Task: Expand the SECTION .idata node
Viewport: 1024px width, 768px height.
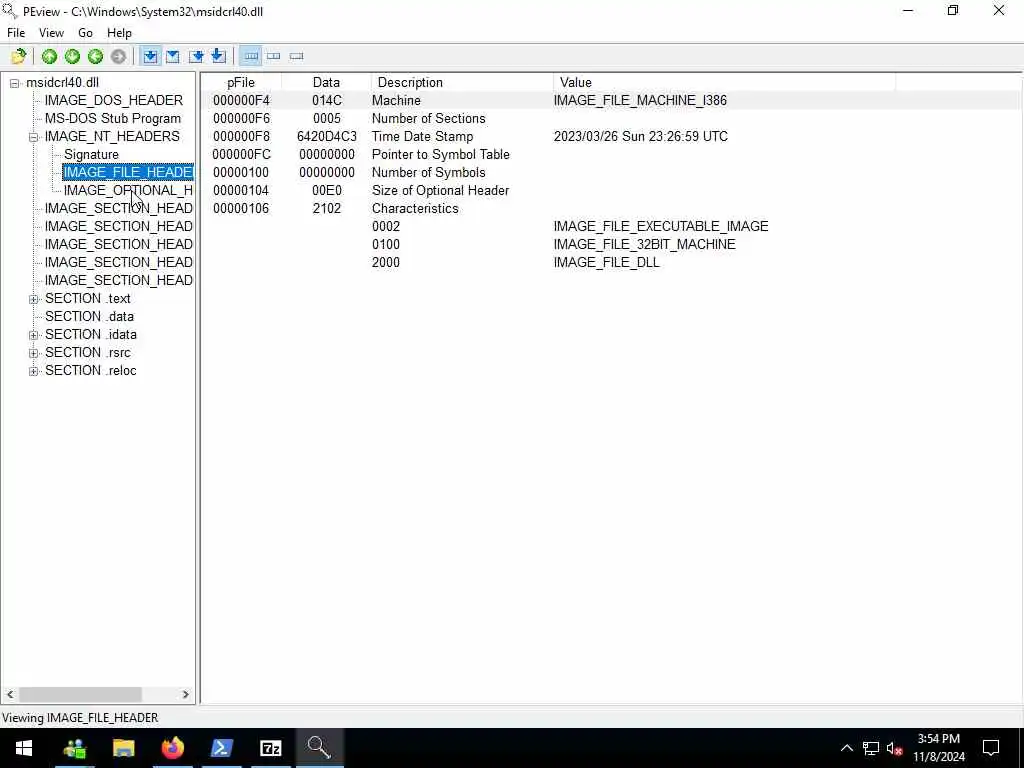Action: tap(33, 335)
